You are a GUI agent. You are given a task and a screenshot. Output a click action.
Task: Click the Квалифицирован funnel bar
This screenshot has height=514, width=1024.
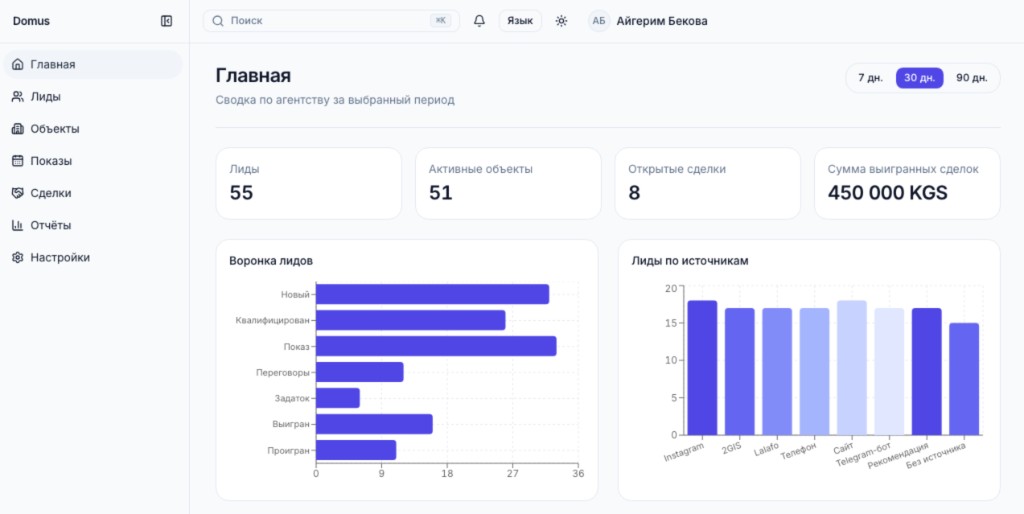(411, 320)
